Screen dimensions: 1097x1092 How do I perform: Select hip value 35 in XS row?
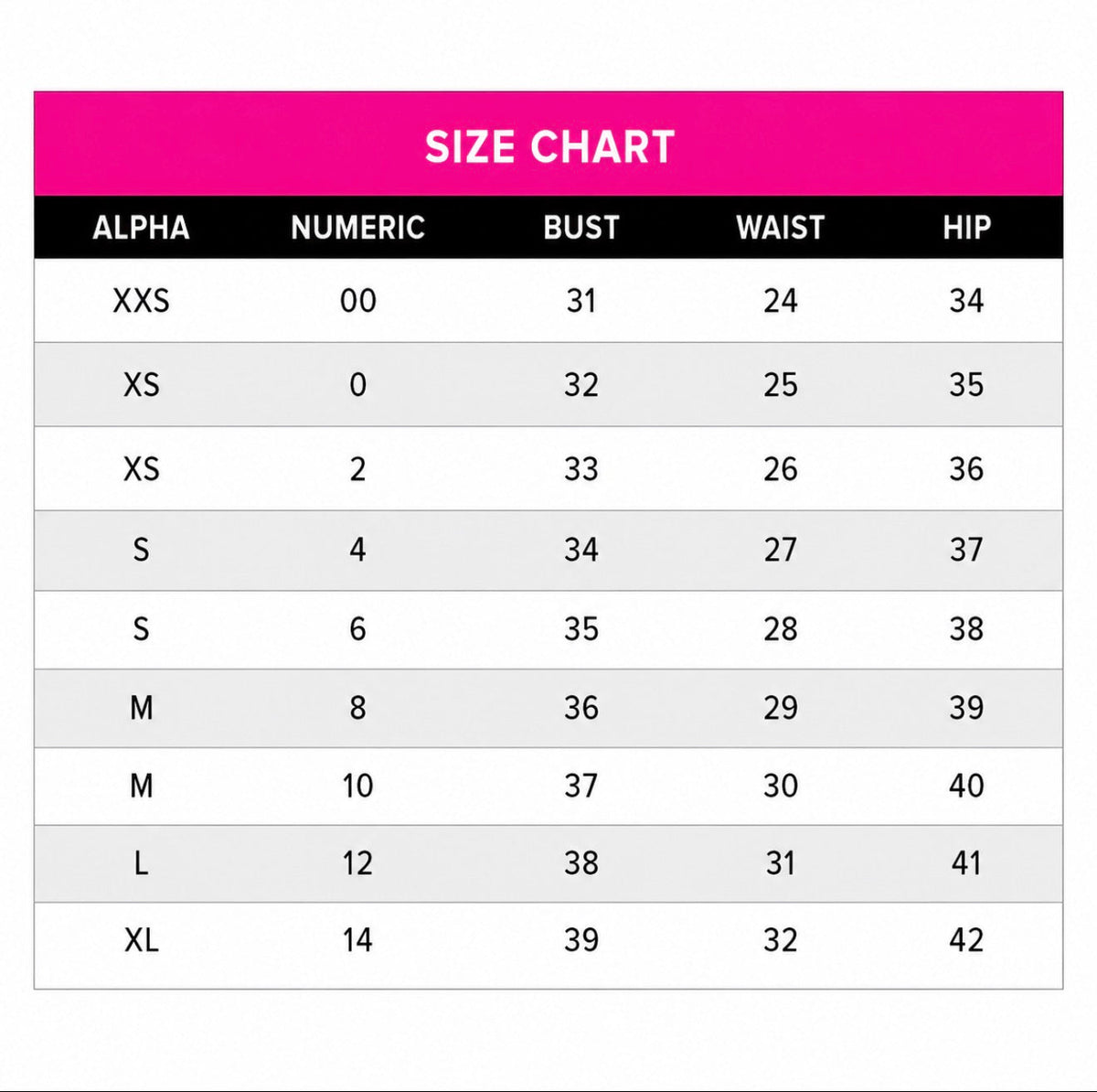[966, 385]
